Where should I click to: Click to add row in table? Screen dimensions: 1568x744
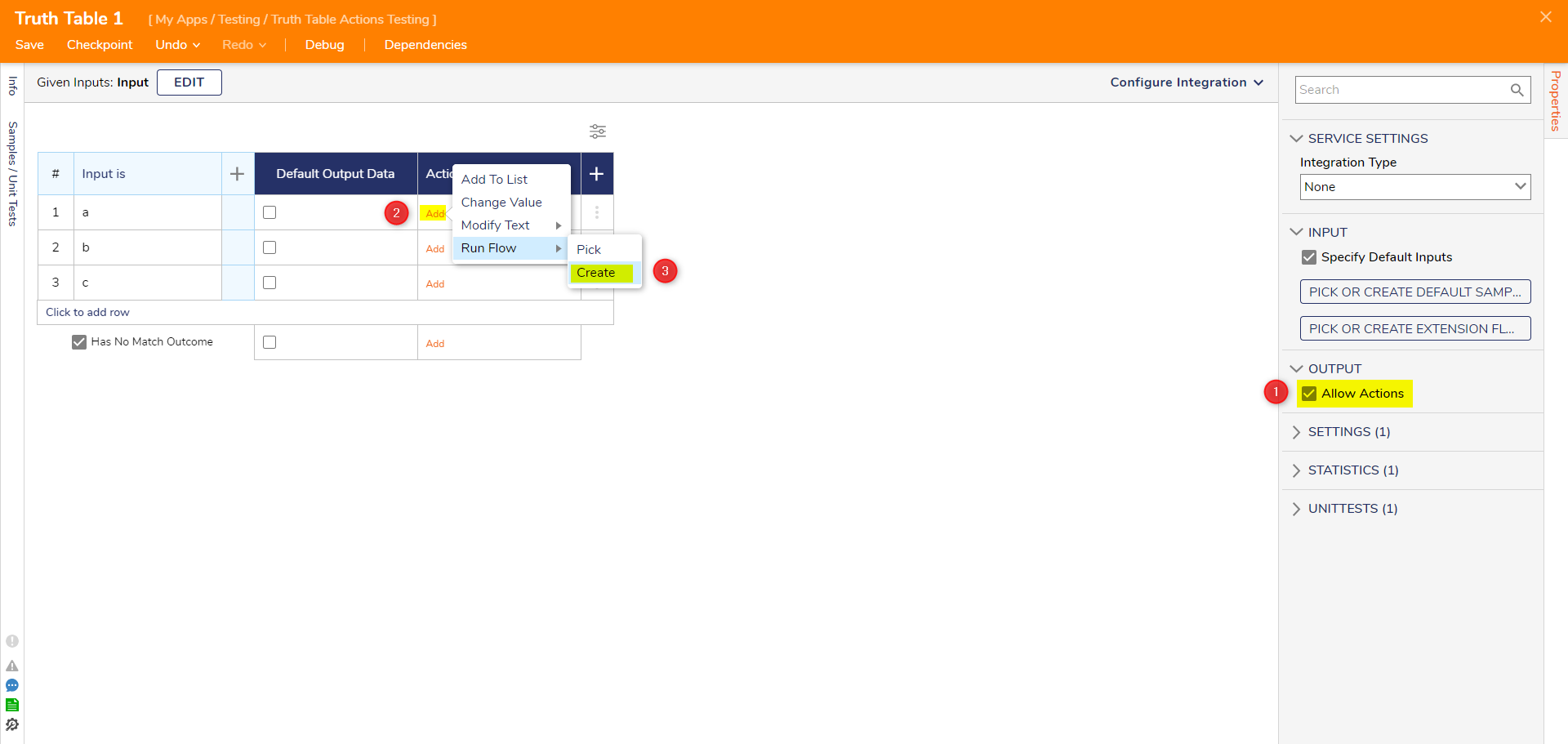325,313
